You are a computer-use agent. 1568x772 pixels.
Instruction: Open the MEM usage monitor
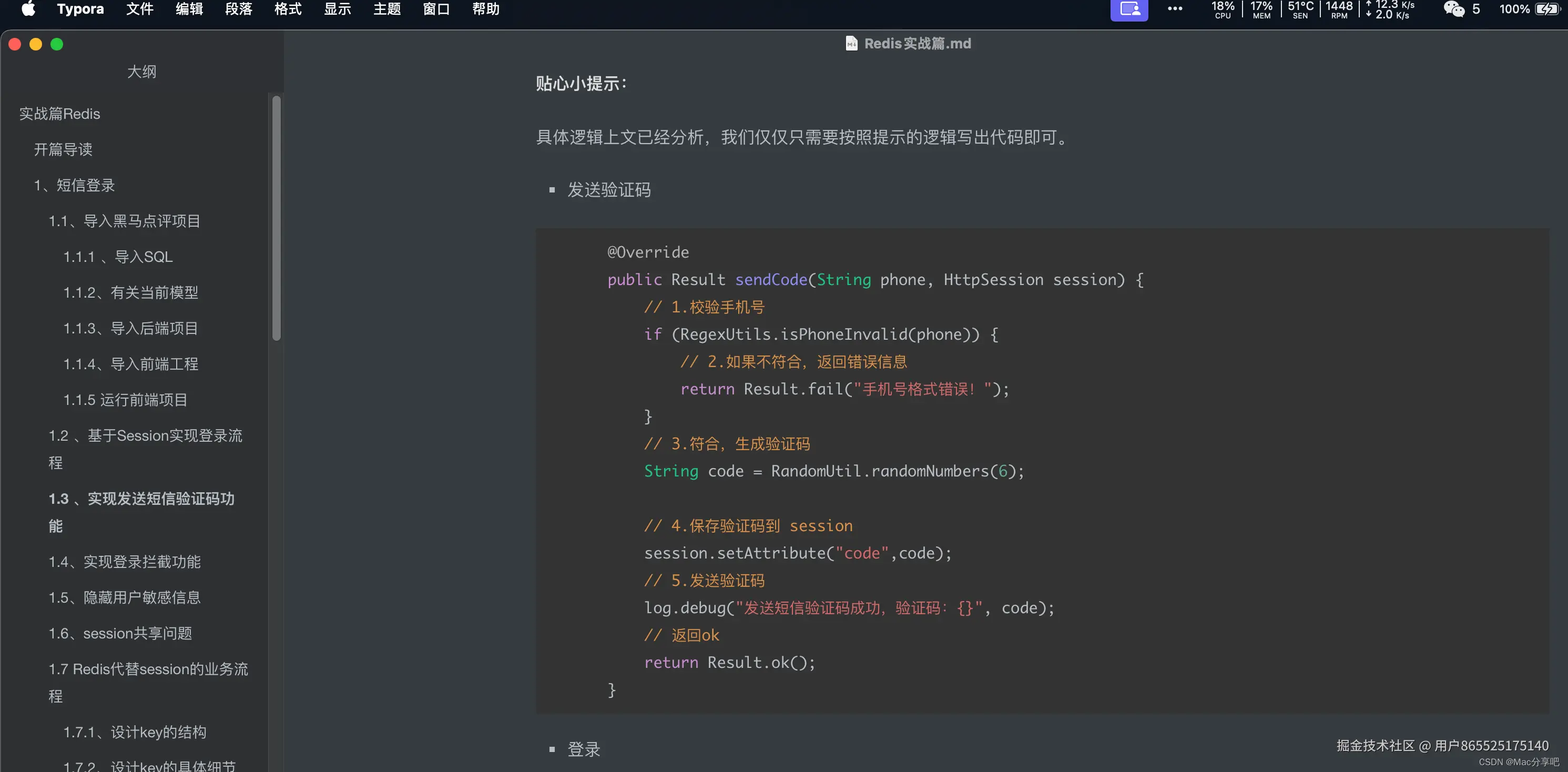coord(1261,9)
